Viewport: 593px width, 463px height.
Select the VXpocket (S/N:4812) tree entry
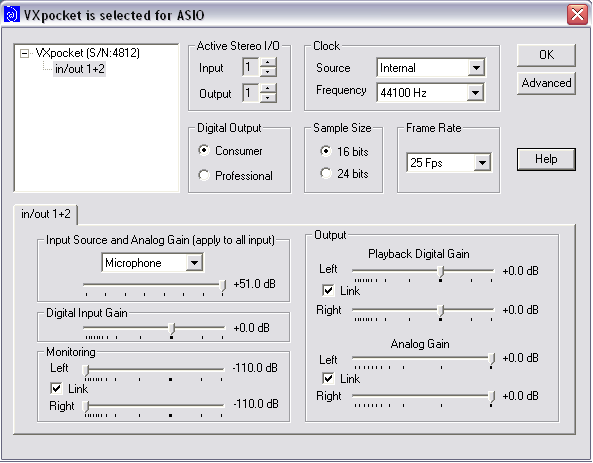(88, 53)
